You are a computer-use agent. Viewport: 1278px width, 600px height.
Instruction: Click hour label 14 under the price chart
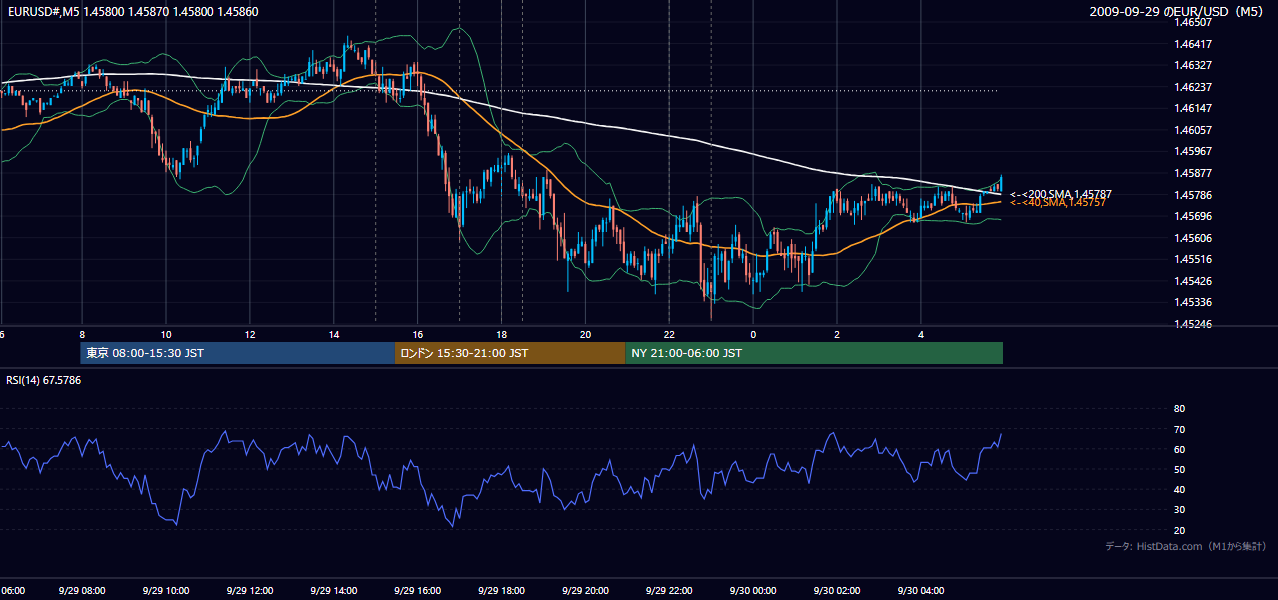(x=334, y=334)
